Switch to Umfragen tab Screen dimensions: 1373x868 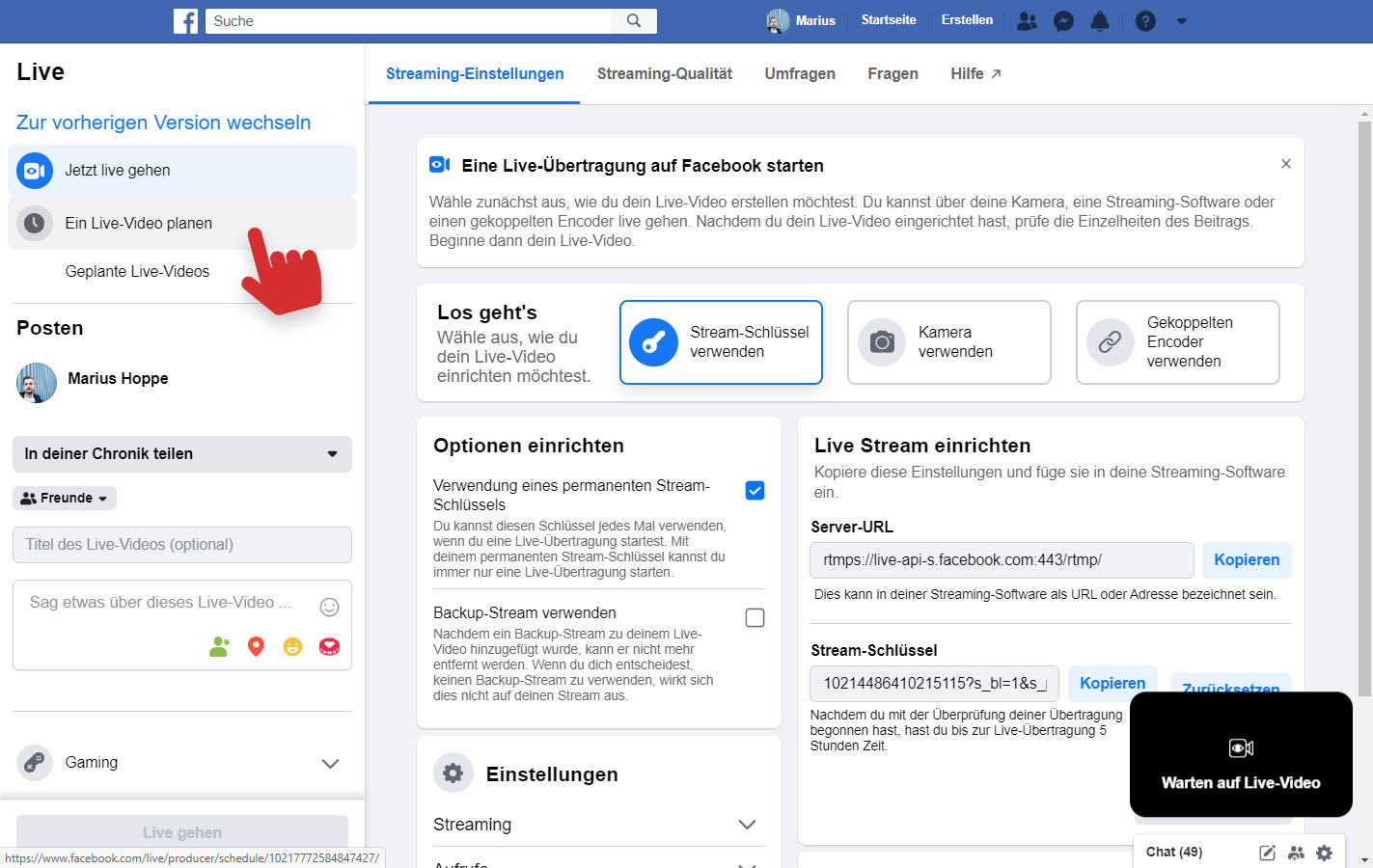[x=800, y=73]
